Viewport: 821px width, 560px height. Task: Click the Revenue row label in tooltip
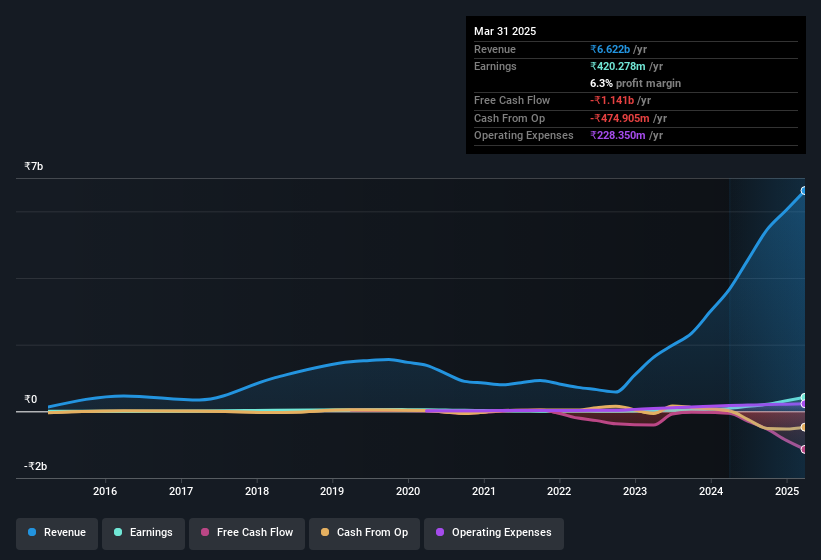click(x=495, y=49)
